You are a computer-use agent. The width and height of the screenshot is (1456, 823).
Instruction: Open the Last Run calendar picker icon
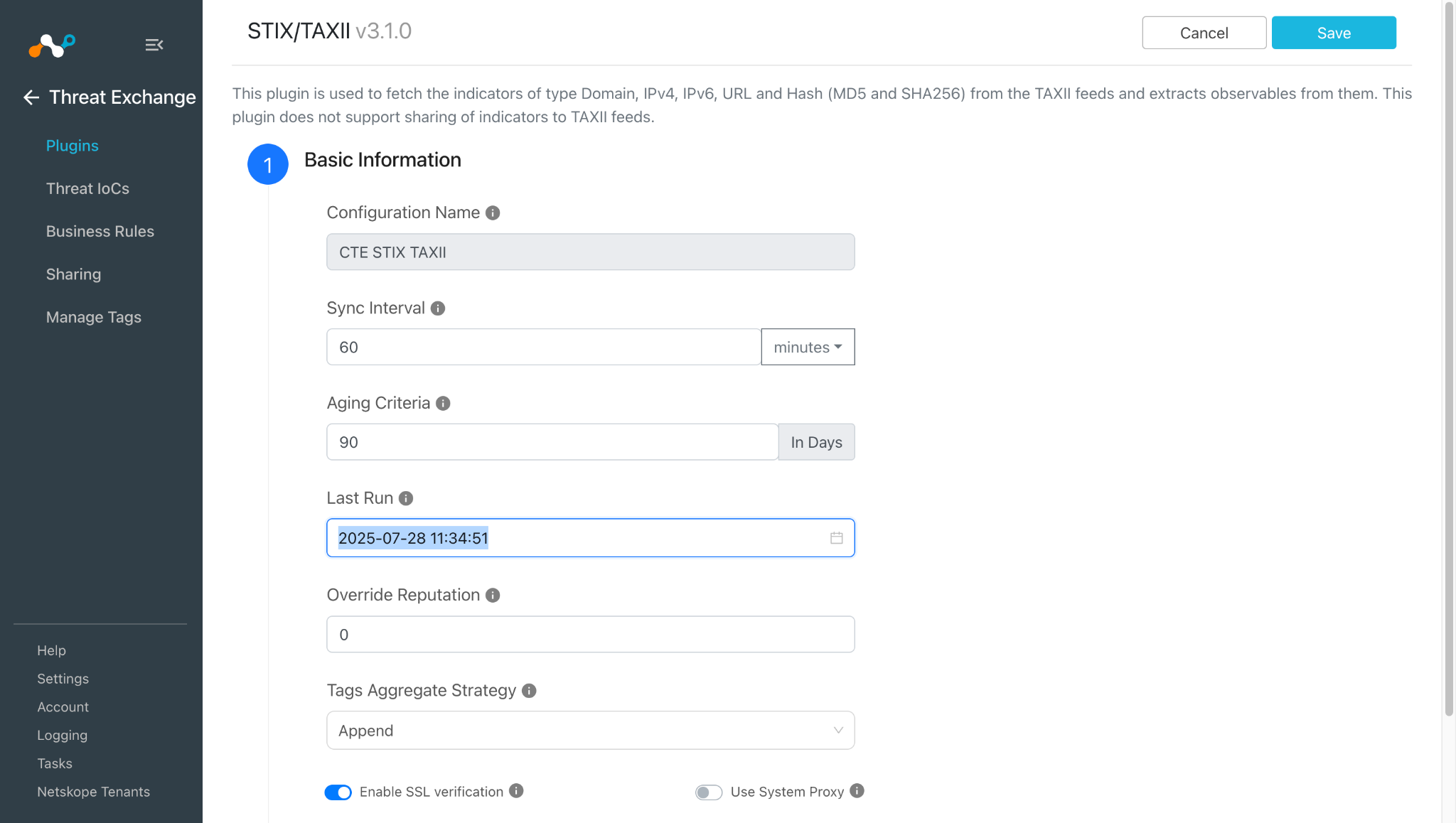837,538
